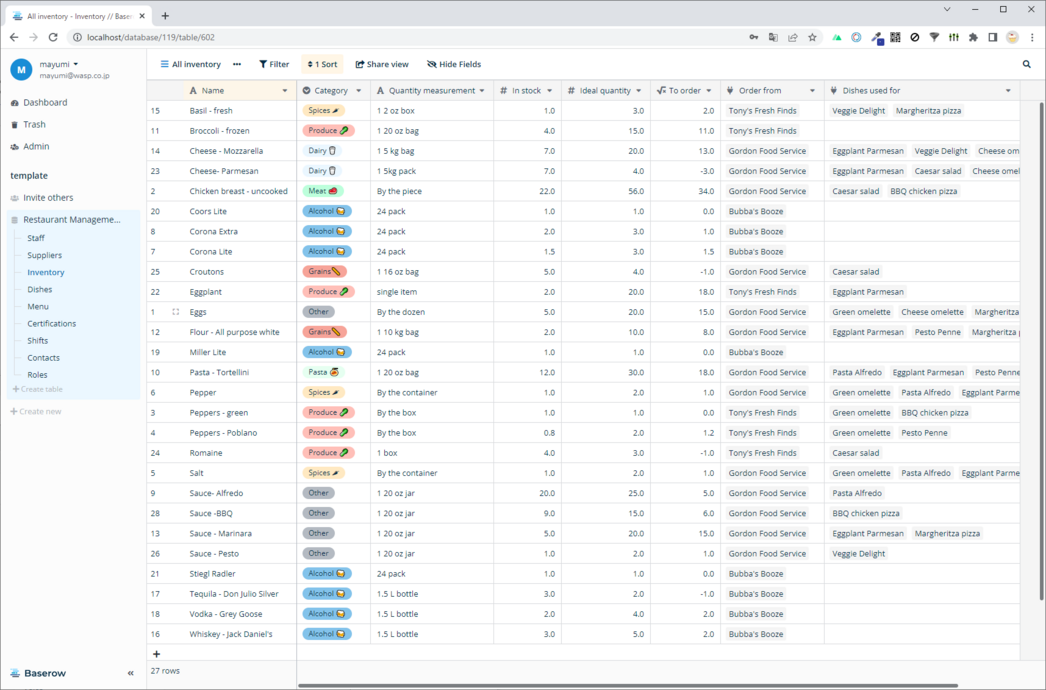This screenshot has height=690, width=1046.
Task: Click the mayumi avatar circle
Action: click(x=21, y=69)
